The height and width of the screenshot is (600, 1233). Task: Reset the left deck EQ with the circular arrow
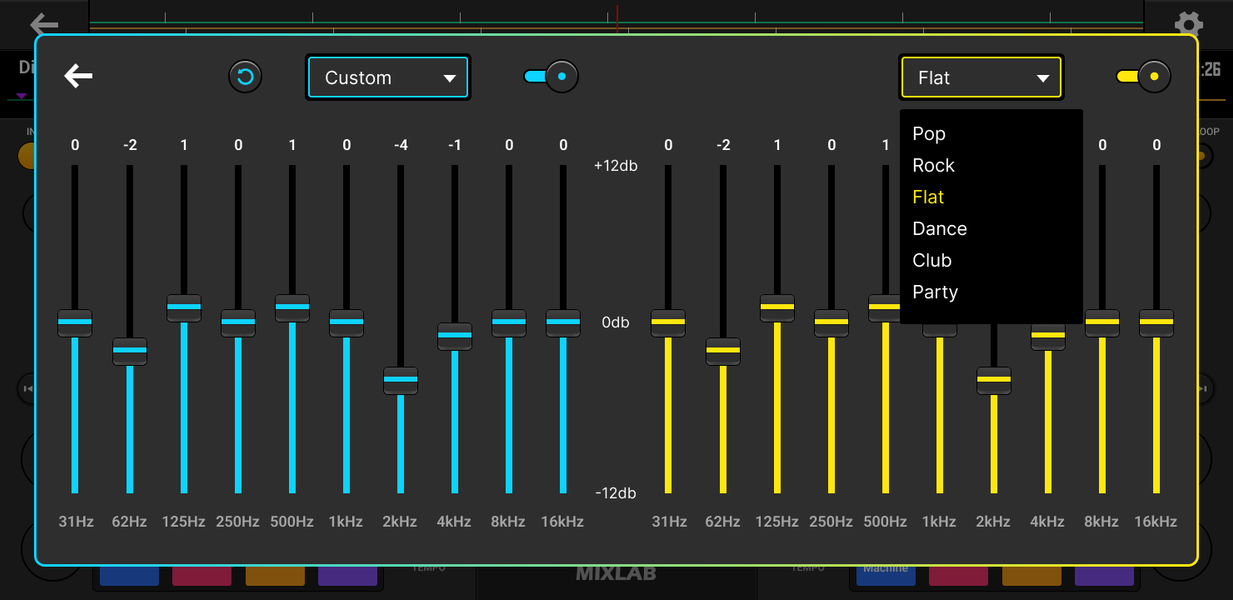coord(245,76)
